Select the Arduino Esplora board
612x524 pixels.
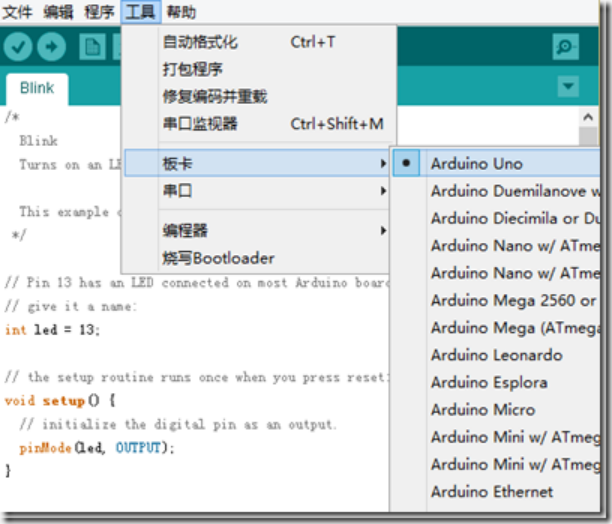[x=496, y=382]
